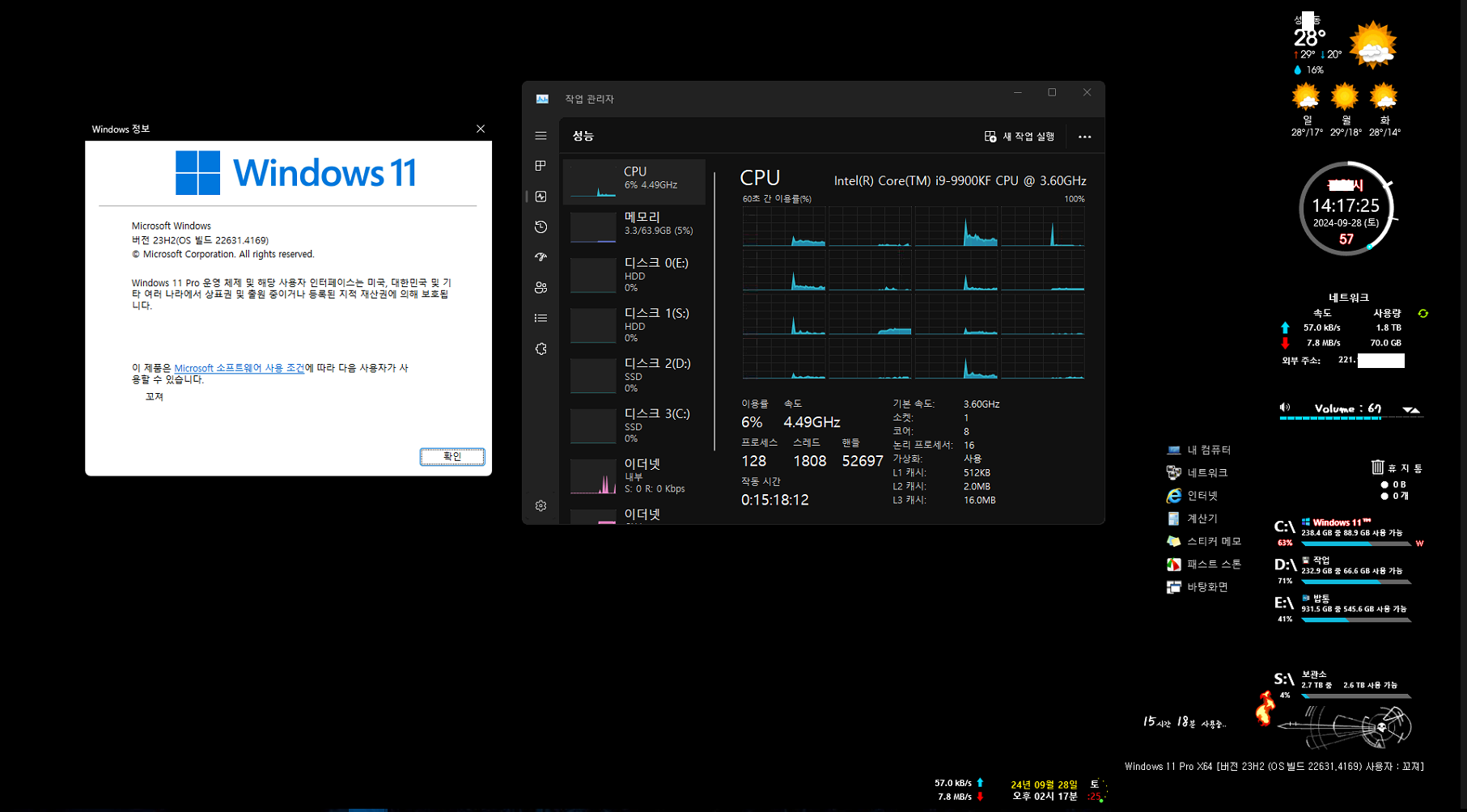Click D:\ 작업 drive usage bar
The image size is (1467, 812).
click(1356, 582)
